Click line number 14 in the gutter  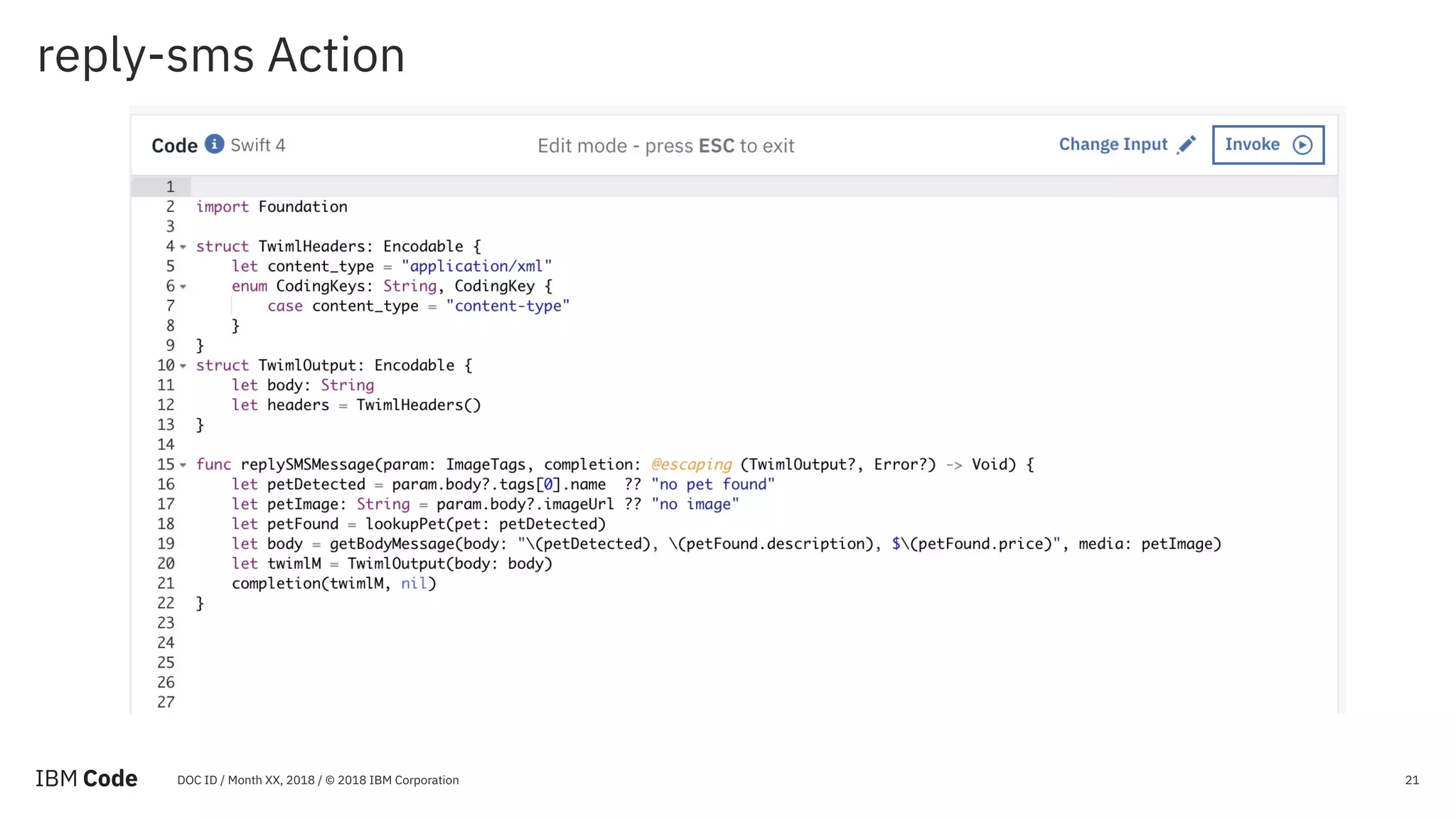(x=166, y=445)
